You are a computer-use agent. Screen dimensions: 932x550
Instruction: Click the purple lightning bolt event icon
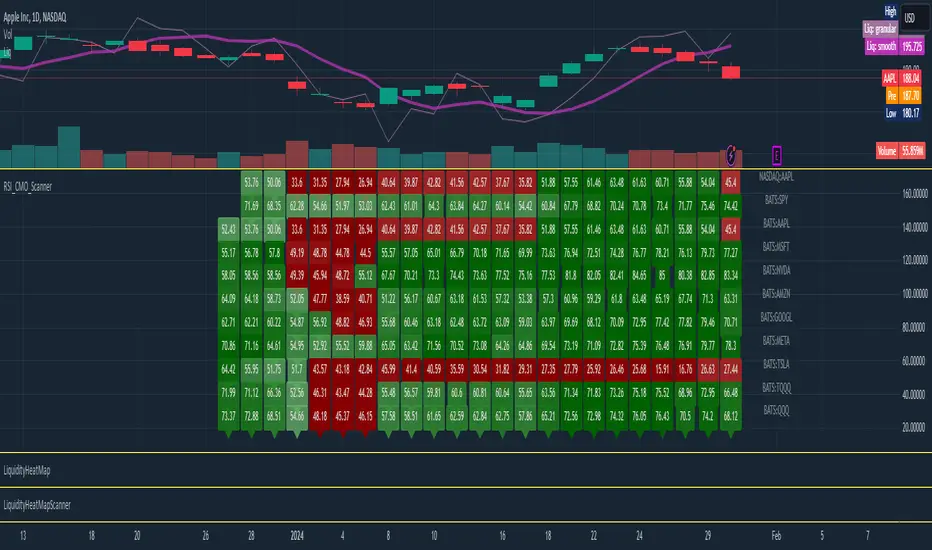(x=731, y=155)
